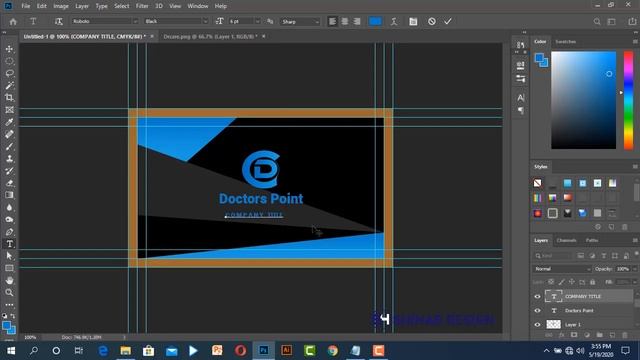Image resolution: width=640 pixels, height=360 pixels.
Task: Open the Opacity dropdown arrow
Action: (x=634, y=269)
